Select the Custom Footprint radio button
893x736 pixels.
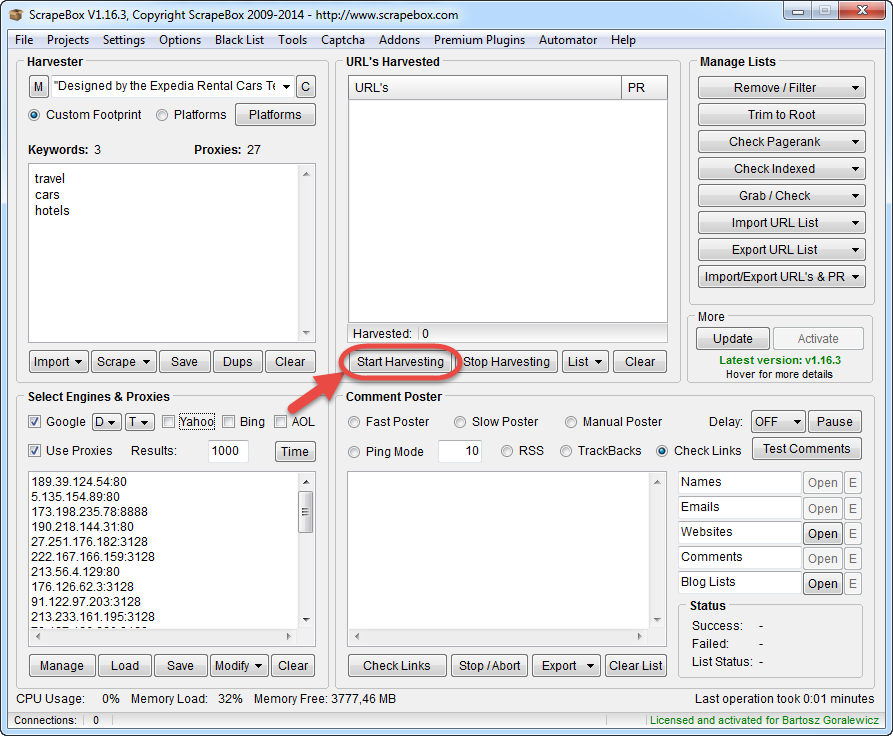click(x=34, y=115)
